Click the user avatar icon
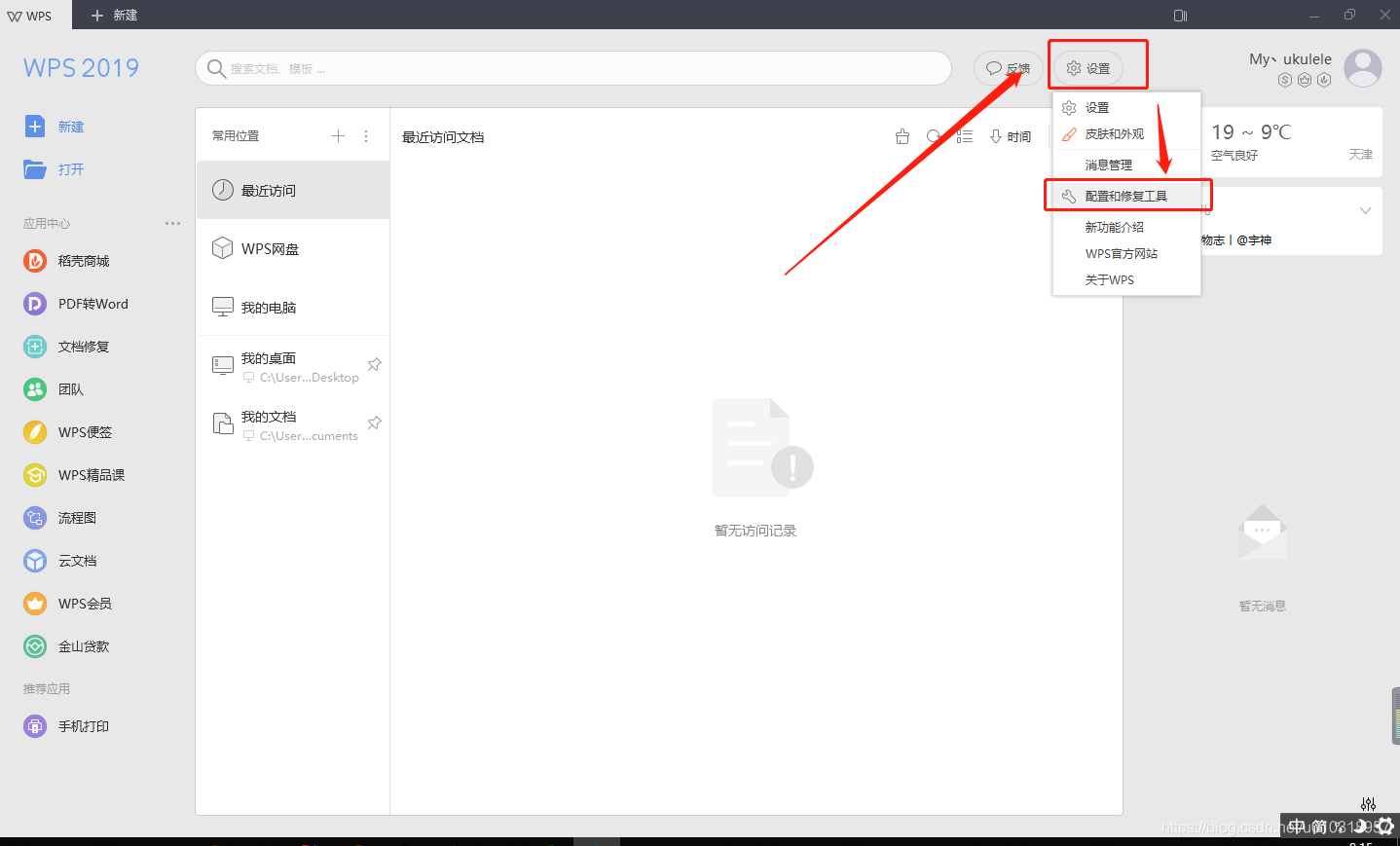1400x846 pixels. pos(1363,68)
